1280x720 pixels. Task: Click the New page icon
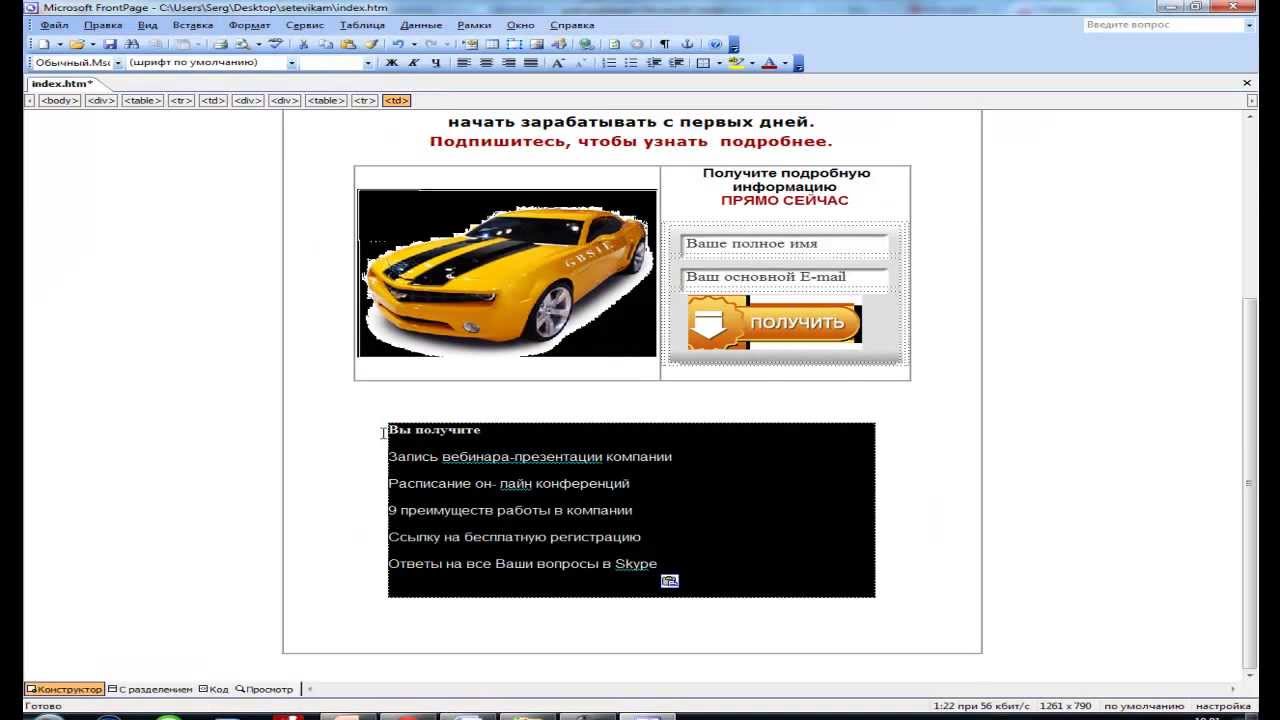44,44
